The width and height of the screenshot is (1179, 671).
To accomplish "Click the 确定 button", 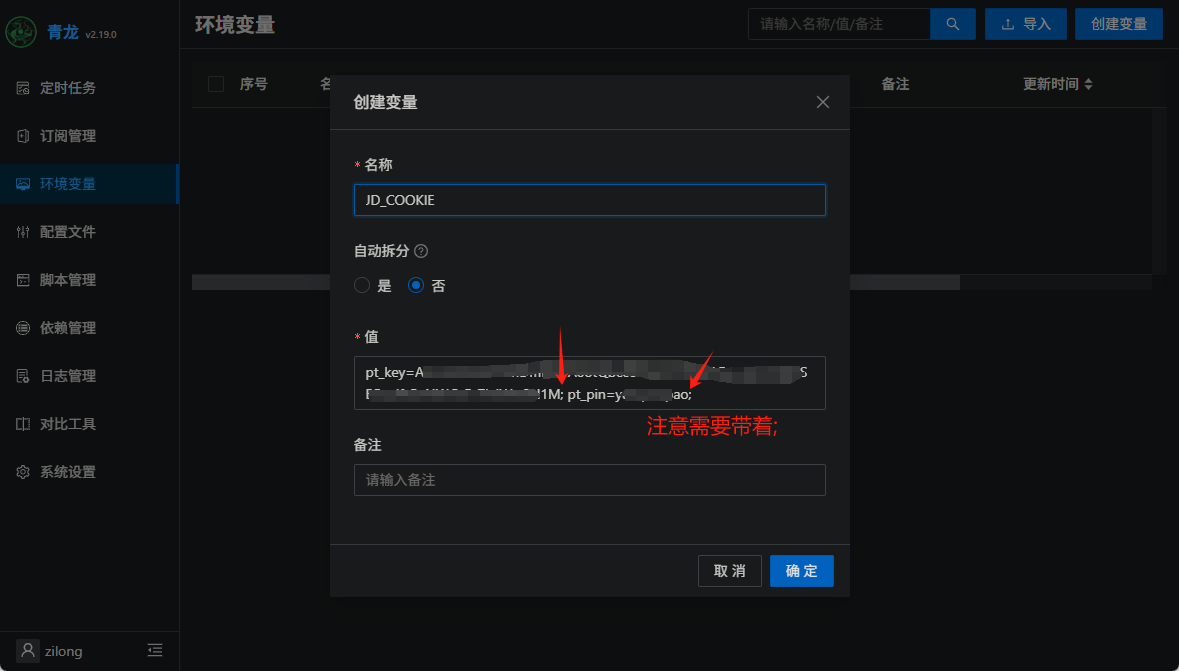I will 802,571.
